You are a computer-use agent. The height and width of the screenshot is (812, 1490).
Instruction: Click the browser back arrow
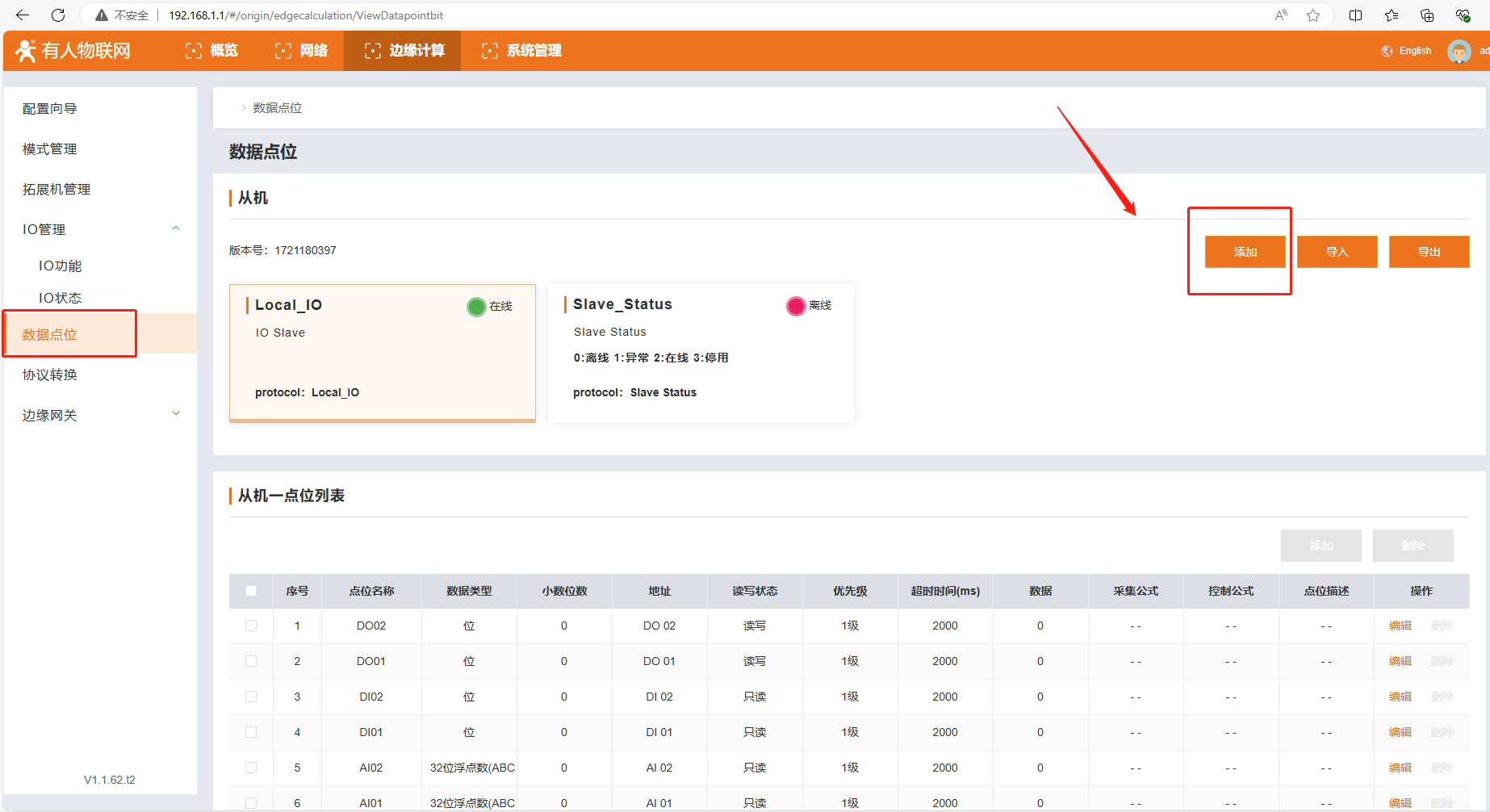tap(23, 15)
